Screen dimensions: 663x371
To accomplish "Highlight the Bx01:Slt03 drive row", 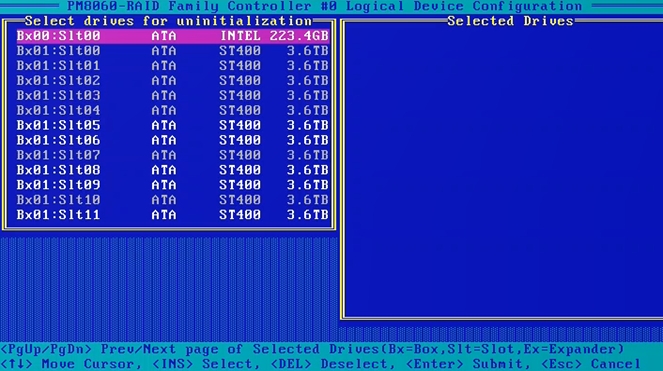I will [173, 95].
